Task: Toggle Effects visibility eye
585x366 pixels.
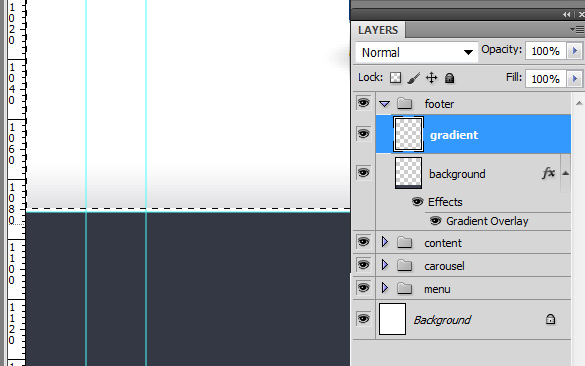Action: [417, 202]
